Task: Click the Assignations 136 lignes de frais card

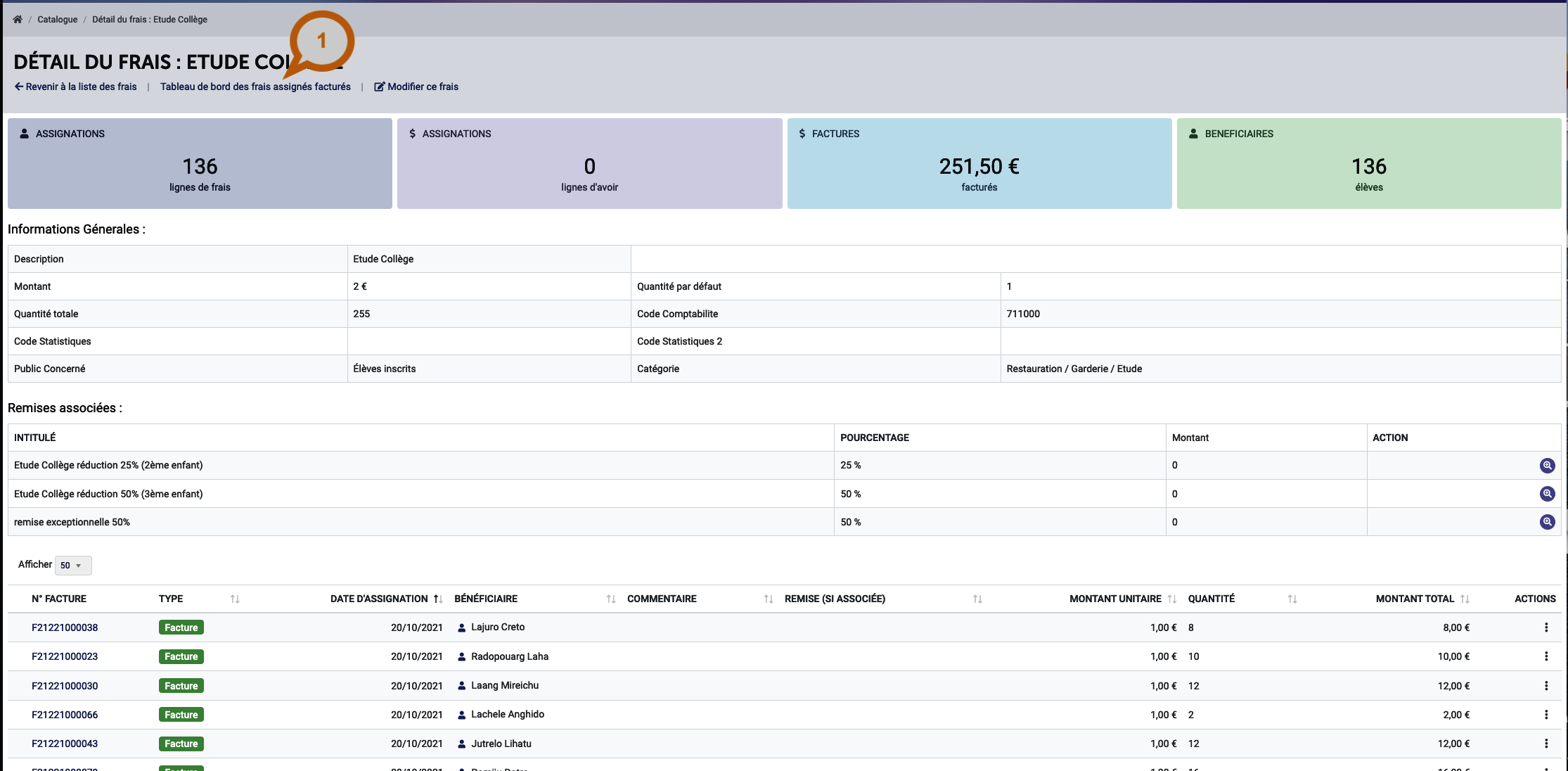Action: (200, 163)
